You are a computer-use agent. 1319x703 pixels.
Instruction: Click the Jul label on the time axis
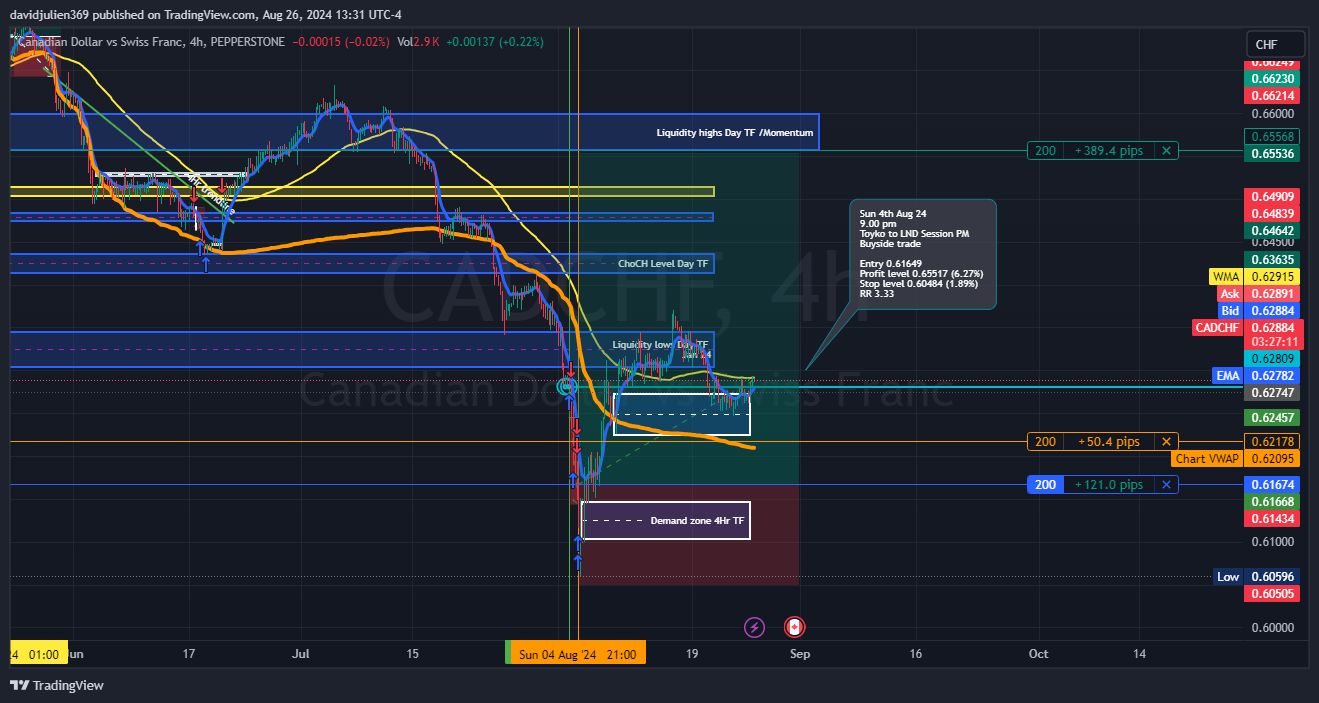point(300,654)
